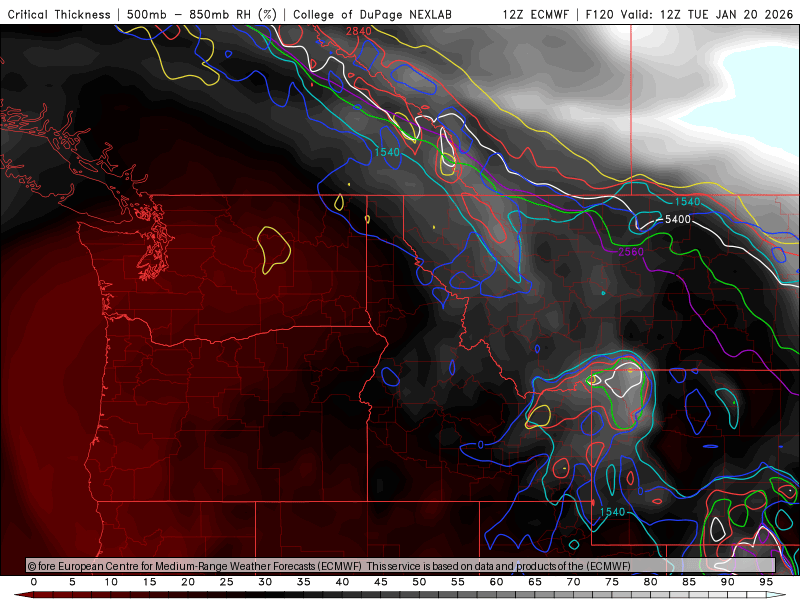Select the "500mb – 850mb RH (%)" header label

pyautogui.click(x=202, y=14)
